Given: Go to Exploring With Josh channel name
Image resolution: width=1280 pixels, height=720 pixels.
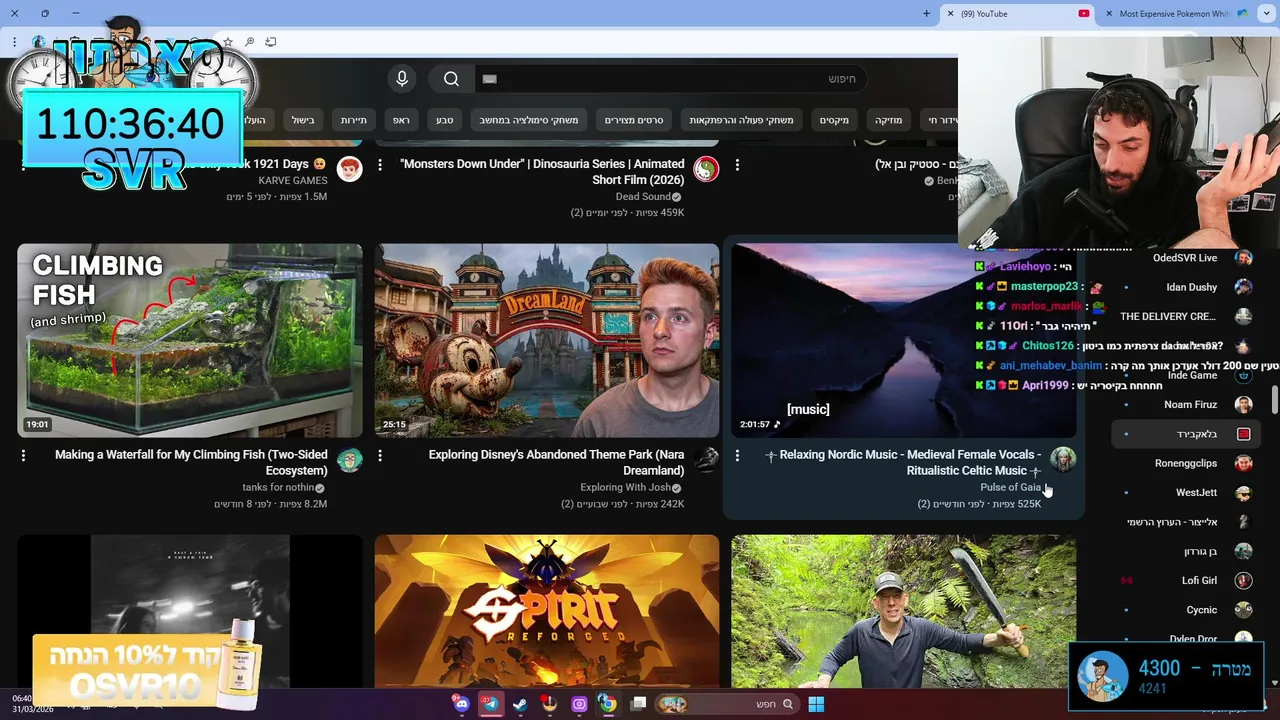Looking at the screenshot, I should pos(625,487).
